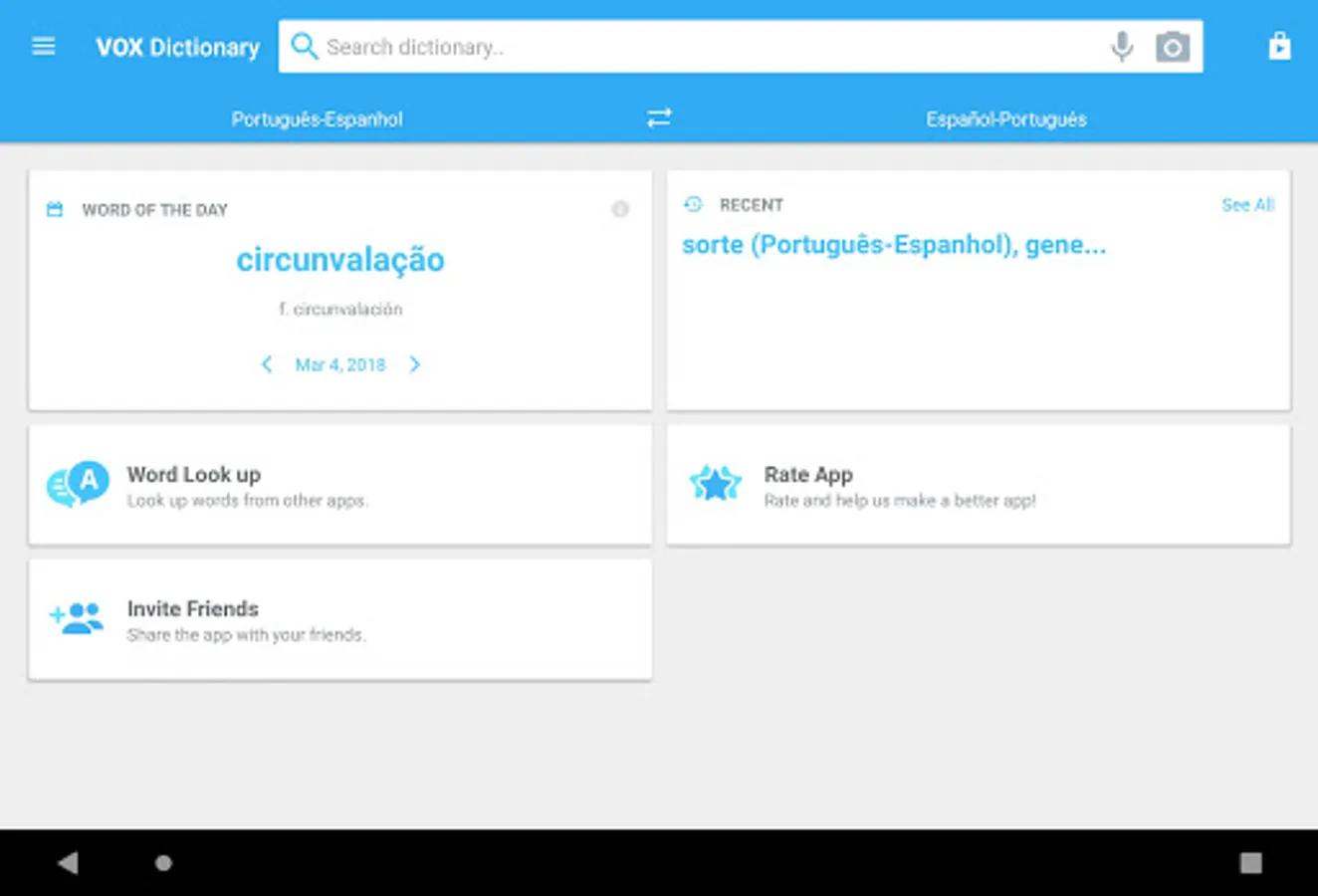
Task: Click the Mar 4, 2018 date
Action: coord(340,364)
